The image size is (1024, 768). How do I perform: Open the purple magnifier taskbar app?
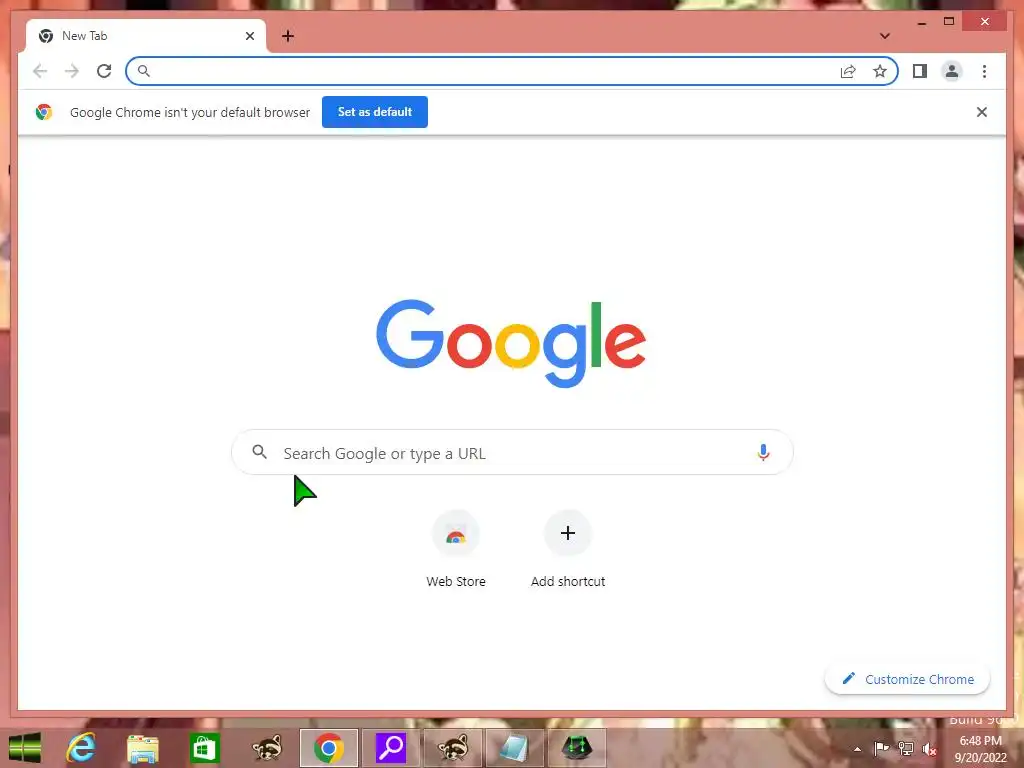click(x=391, y=748)
